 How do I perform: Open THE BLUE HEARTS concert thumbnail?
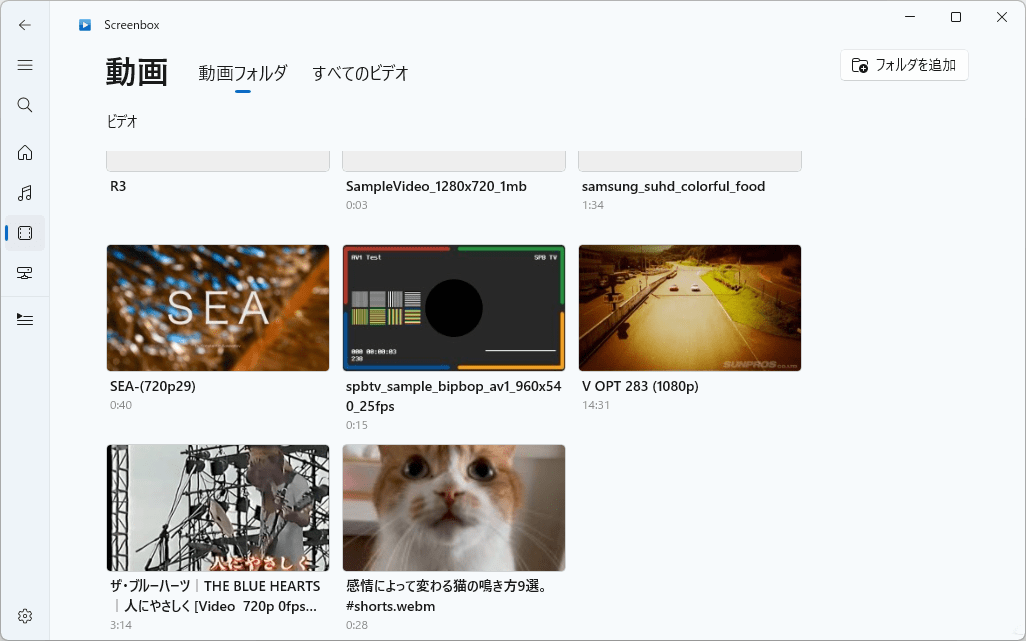point(218,508)
